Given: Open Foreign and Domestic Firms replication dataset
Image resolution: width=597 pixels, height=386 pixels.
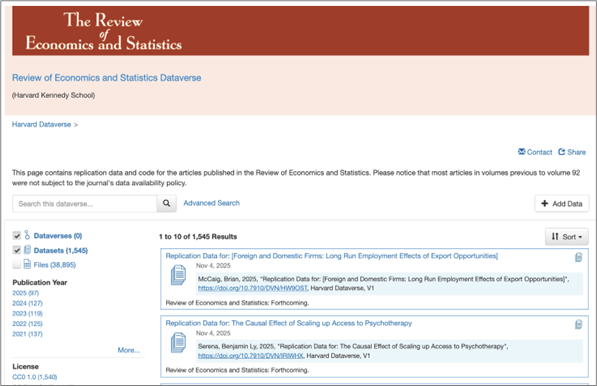Looking at the screenshot, I should 332,256.
